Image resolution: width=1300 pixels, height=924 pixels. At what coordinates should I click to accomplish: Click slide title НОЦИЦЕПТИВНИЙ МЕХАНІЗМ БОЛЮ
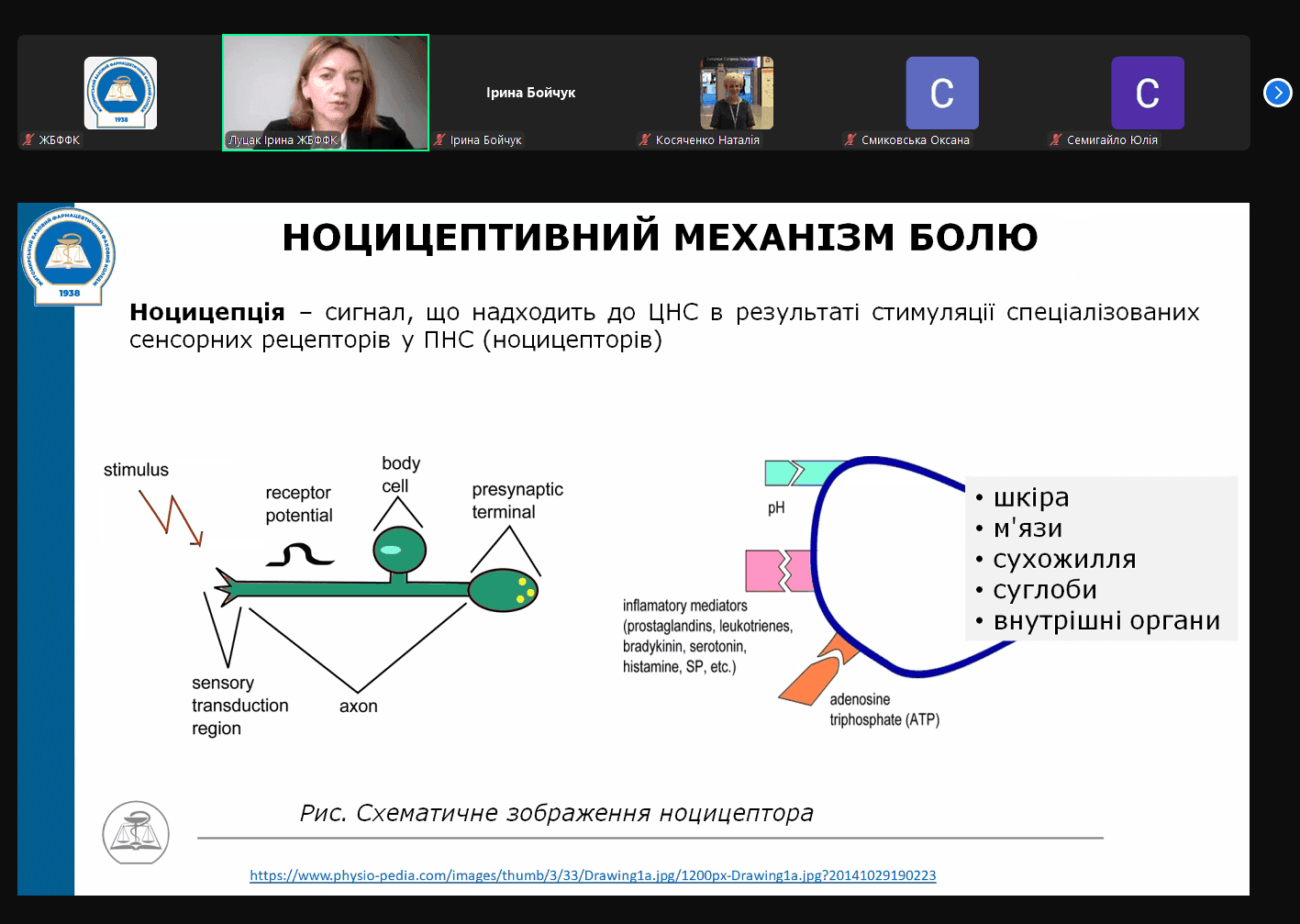point(660,237)
